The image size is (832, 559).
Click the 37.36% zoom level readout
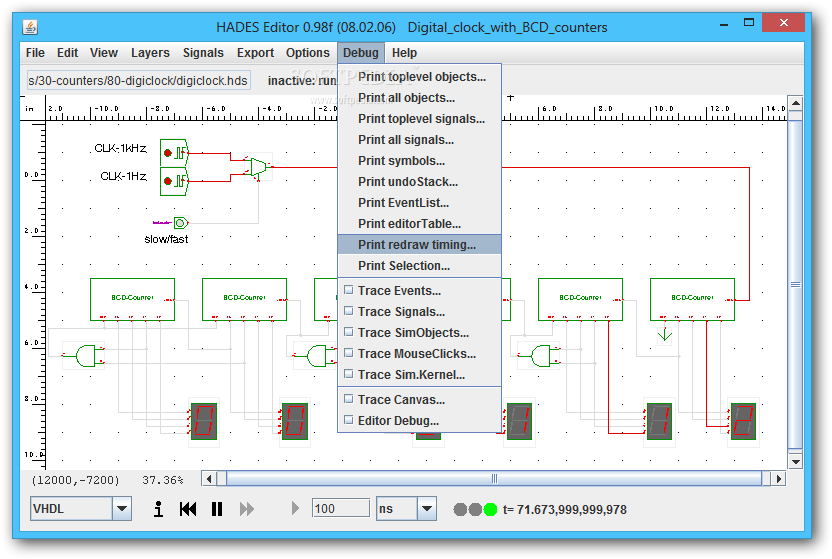coord(162,480)
